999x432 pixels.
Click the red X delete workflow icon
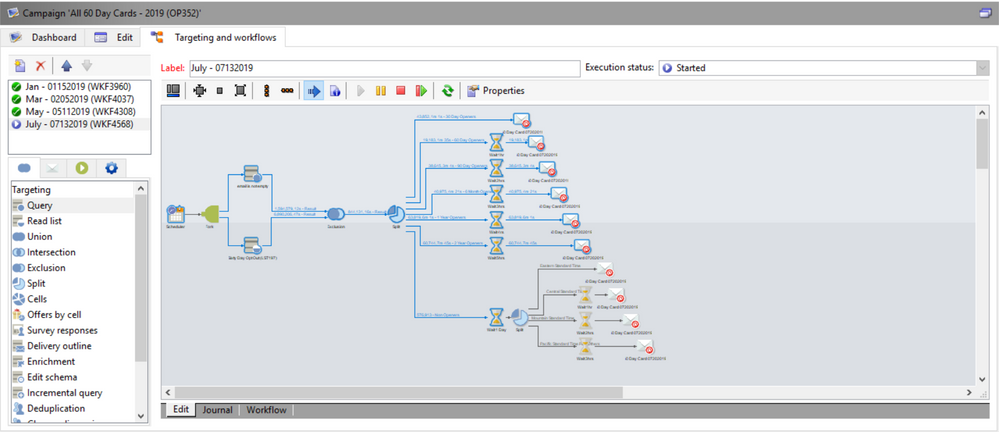[x=40, y=65]
